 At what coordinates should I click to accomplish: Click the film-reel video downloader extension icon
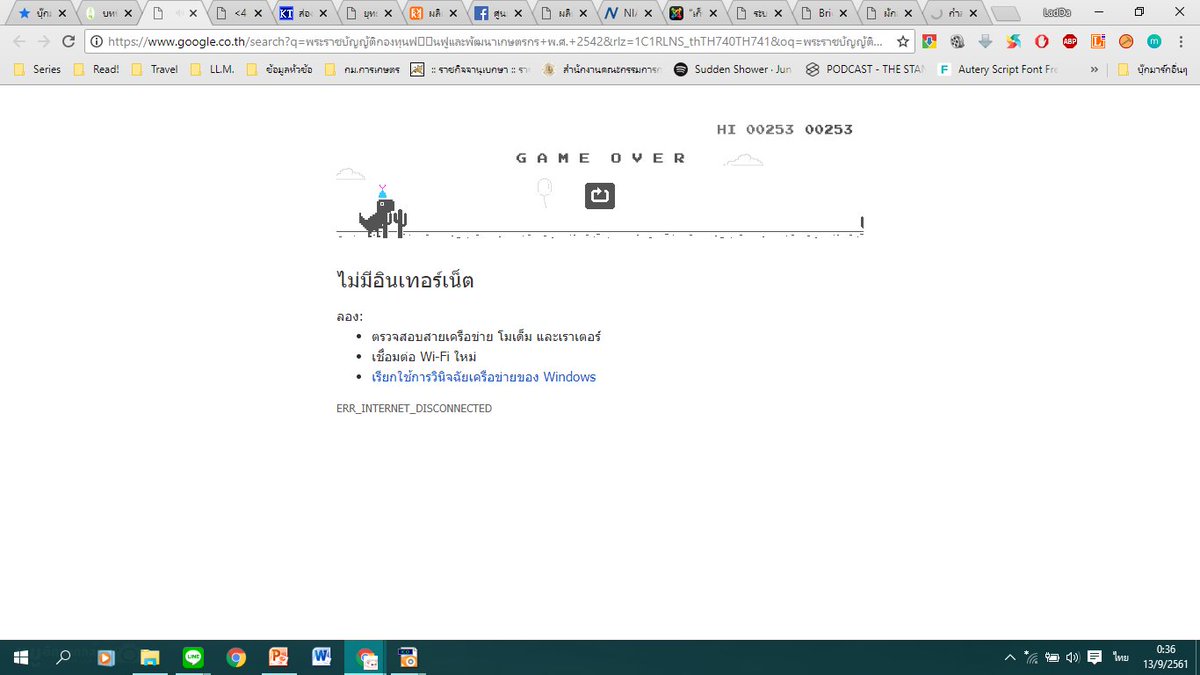coord(957,42)
